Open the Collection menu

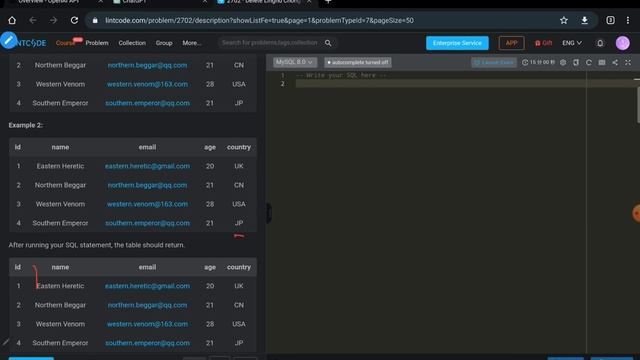coord(132,43)
